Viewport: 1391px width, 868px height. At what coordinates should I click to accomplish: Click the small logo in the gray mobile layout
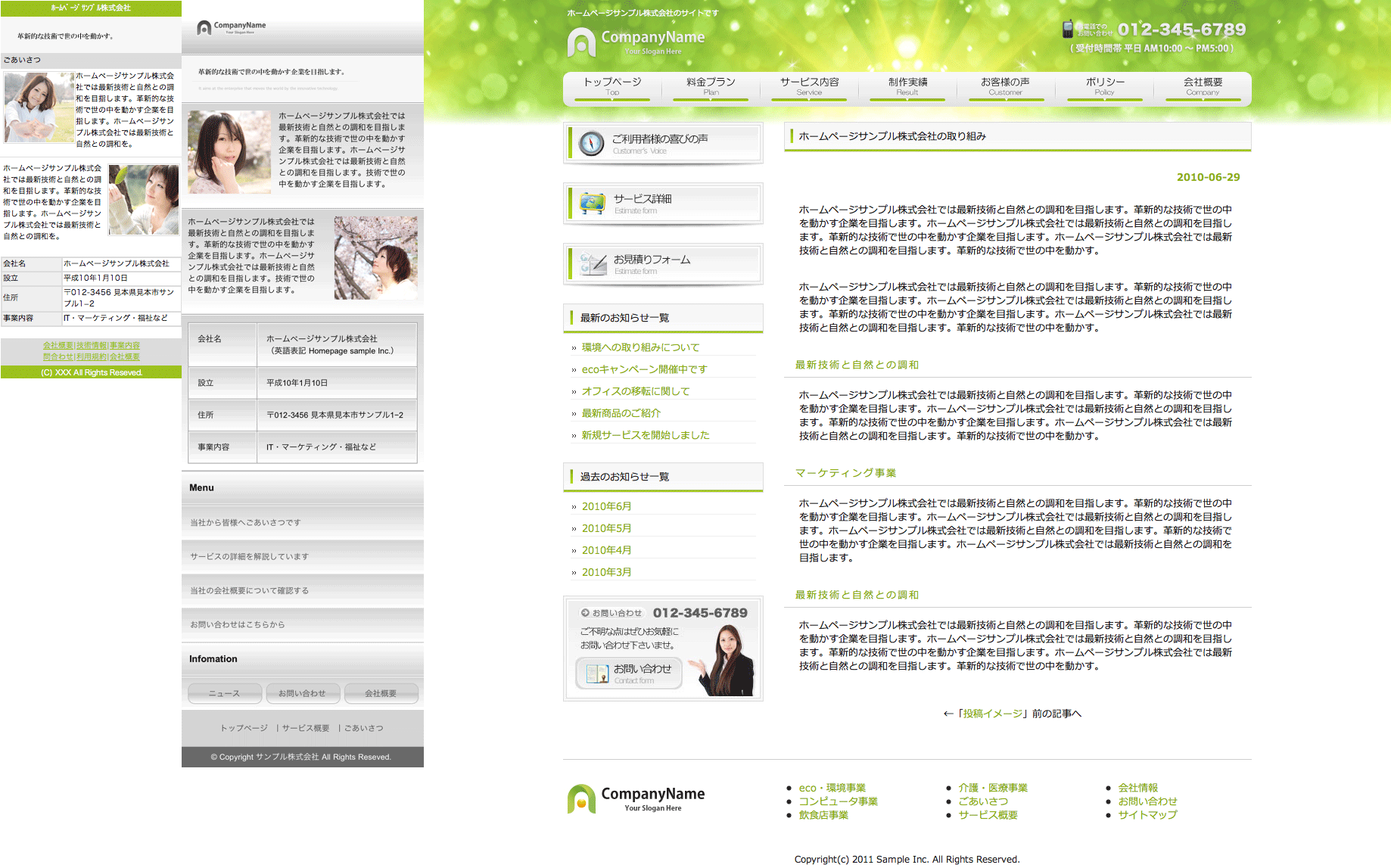(231, 28)
